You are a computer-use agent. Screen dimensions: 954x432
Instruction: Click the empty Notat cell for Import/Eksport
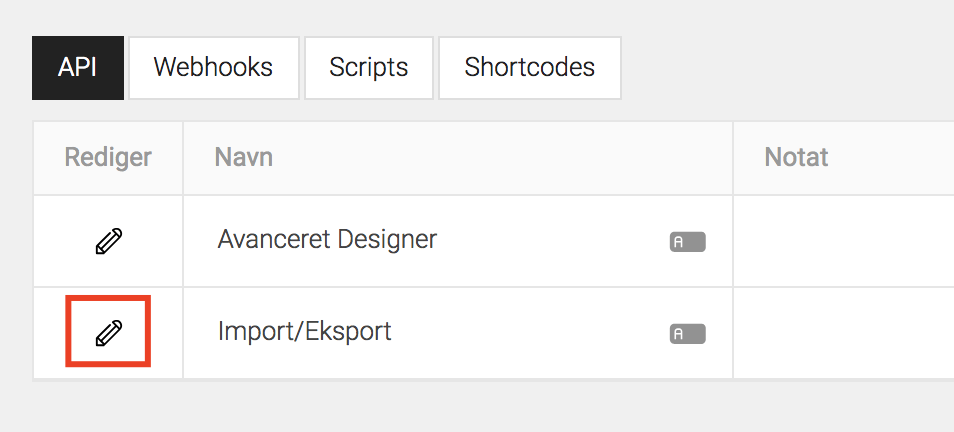coord(844,333)
